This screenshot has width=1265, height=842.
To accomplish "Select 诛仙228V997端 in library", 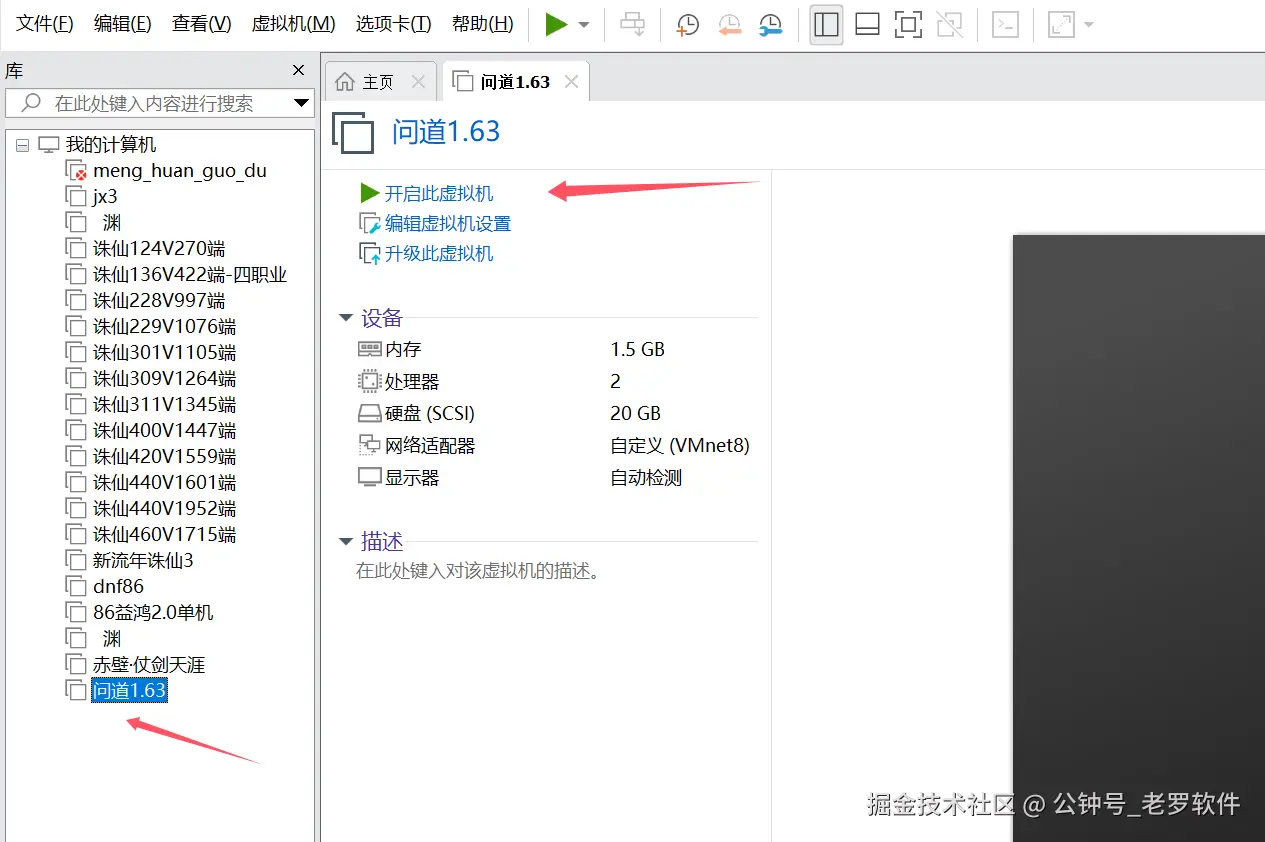I will pyautogui.click(x=159, y=301).
